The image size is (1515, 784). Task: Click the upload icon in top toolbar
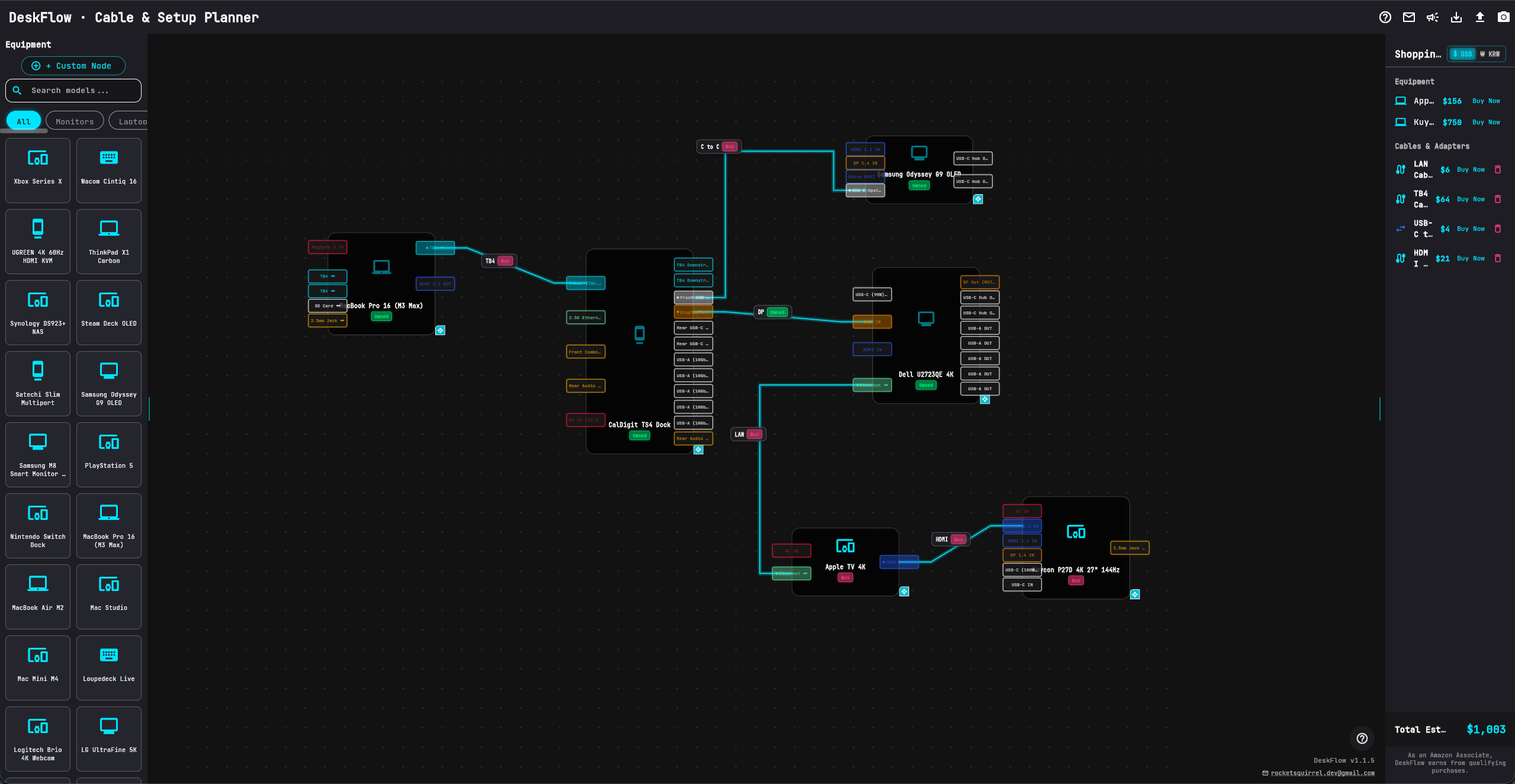1479,17
